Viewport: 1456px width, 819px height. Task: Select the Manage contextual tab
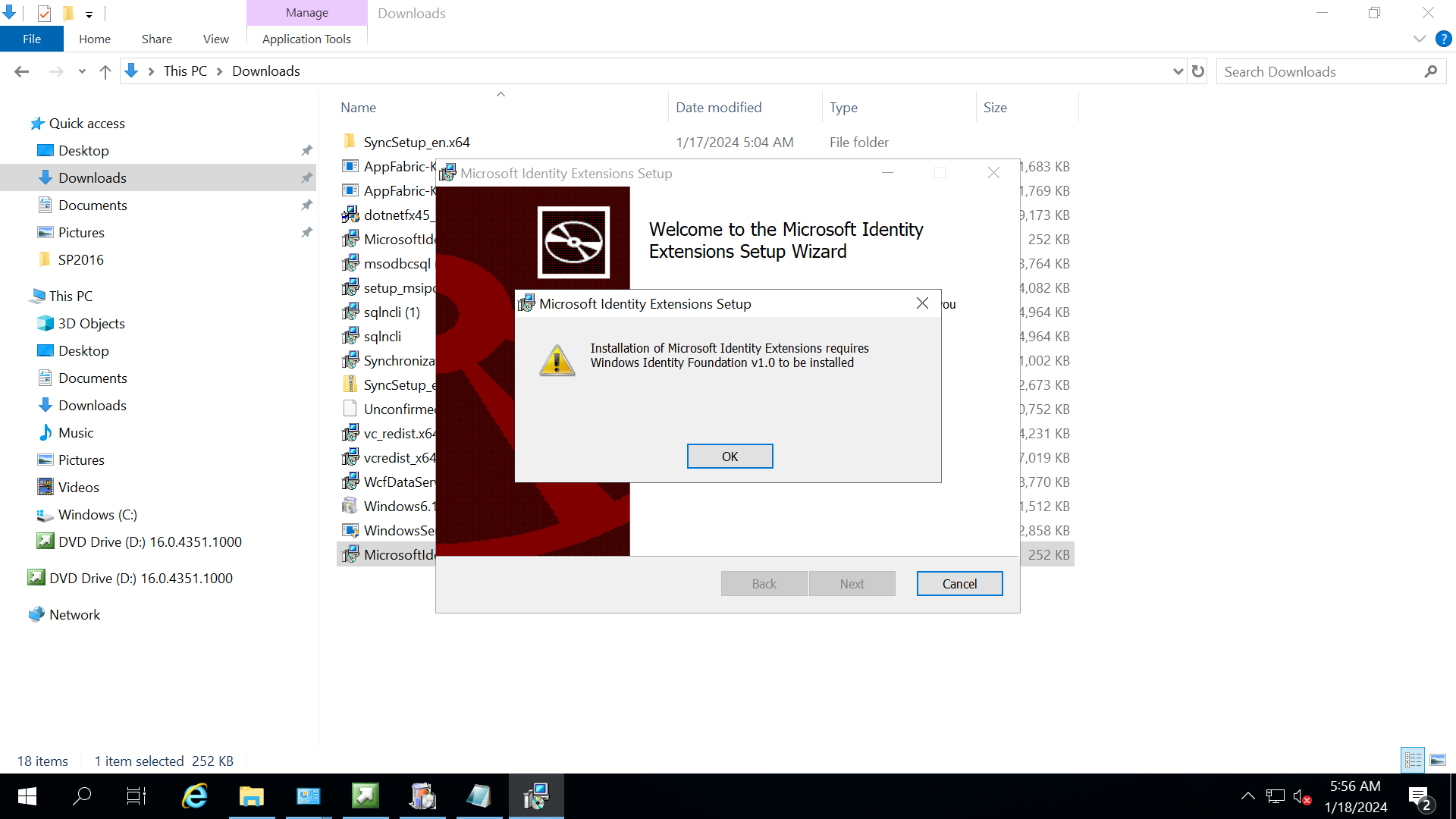[x=306, y=13]
